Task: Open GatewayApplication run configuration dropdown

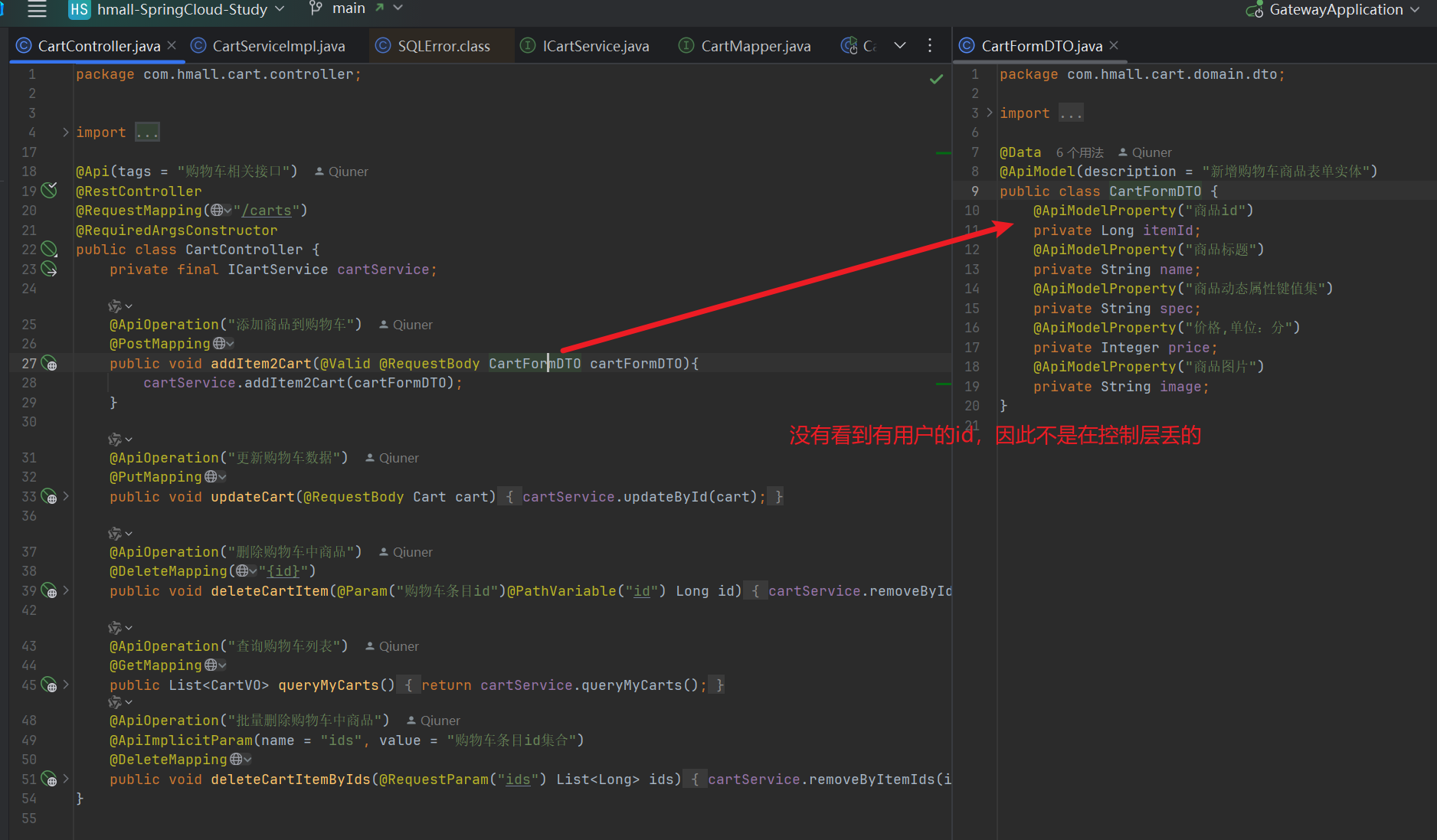Action: [x=1335, y=10]
